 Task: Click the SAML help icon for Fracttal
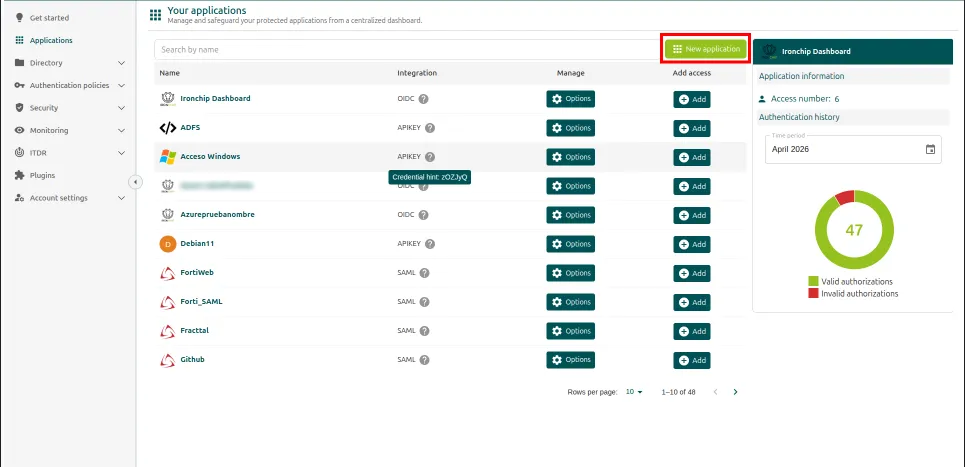(425, 331)
